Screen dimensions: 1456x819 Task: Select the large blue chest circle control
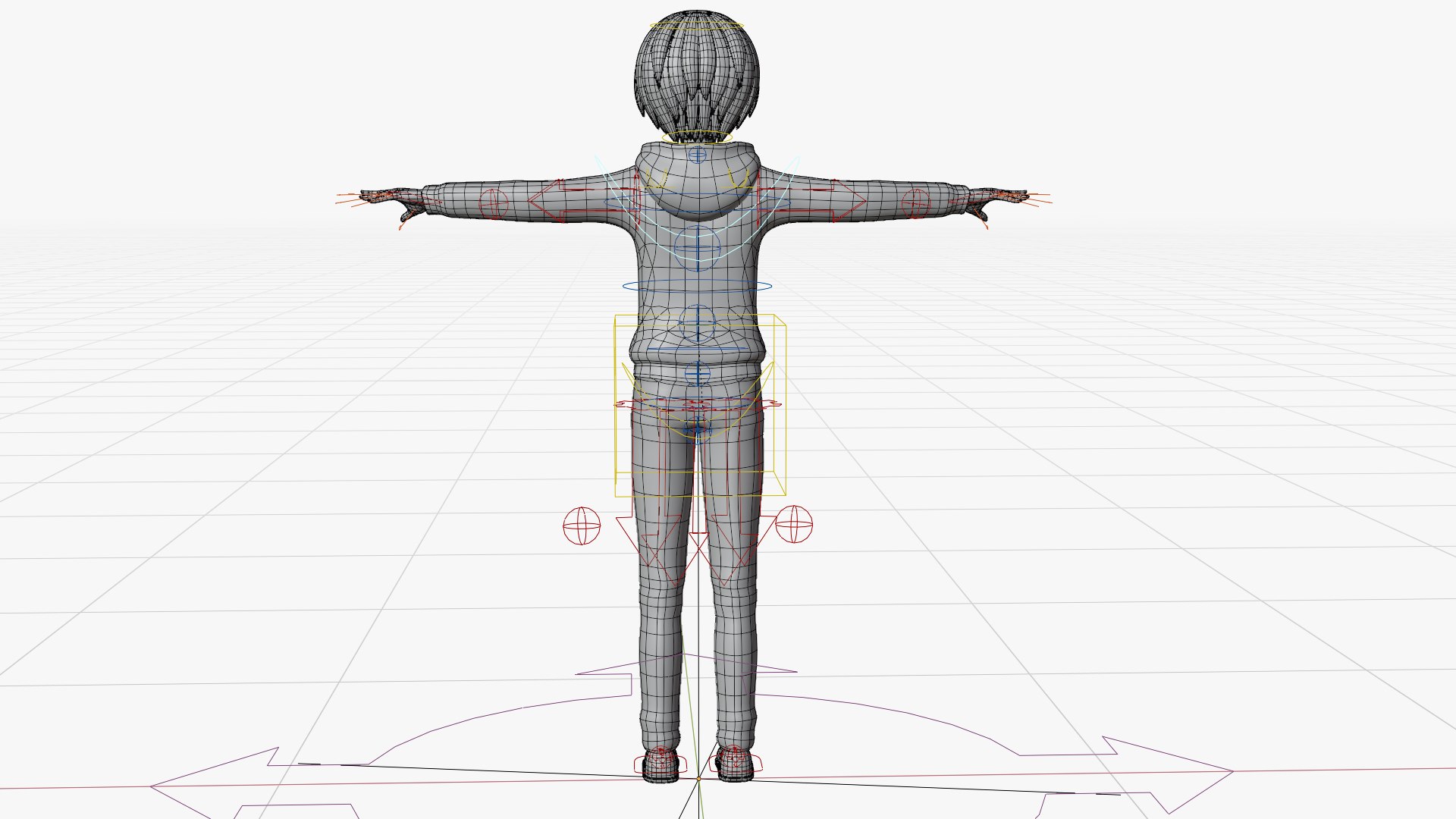click(697, 248)
